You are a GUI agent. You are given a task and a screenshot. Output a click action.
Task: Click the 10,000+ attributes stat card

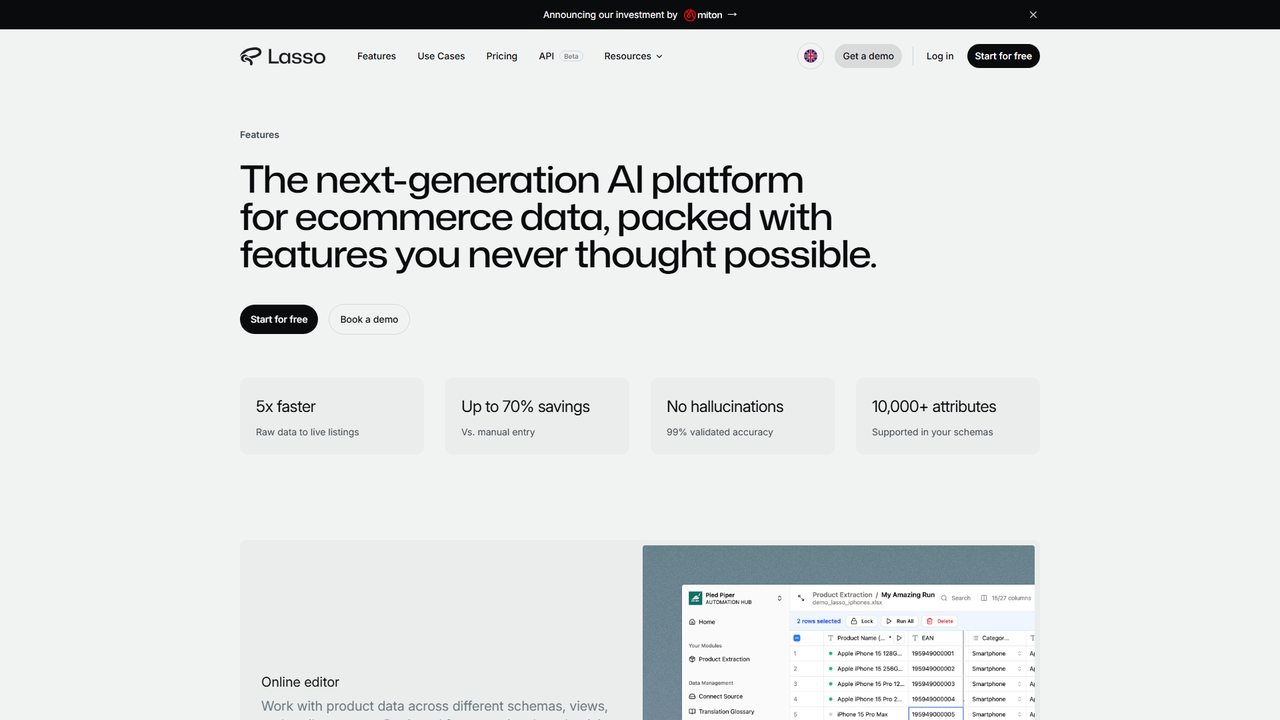[x=948, y=416]
